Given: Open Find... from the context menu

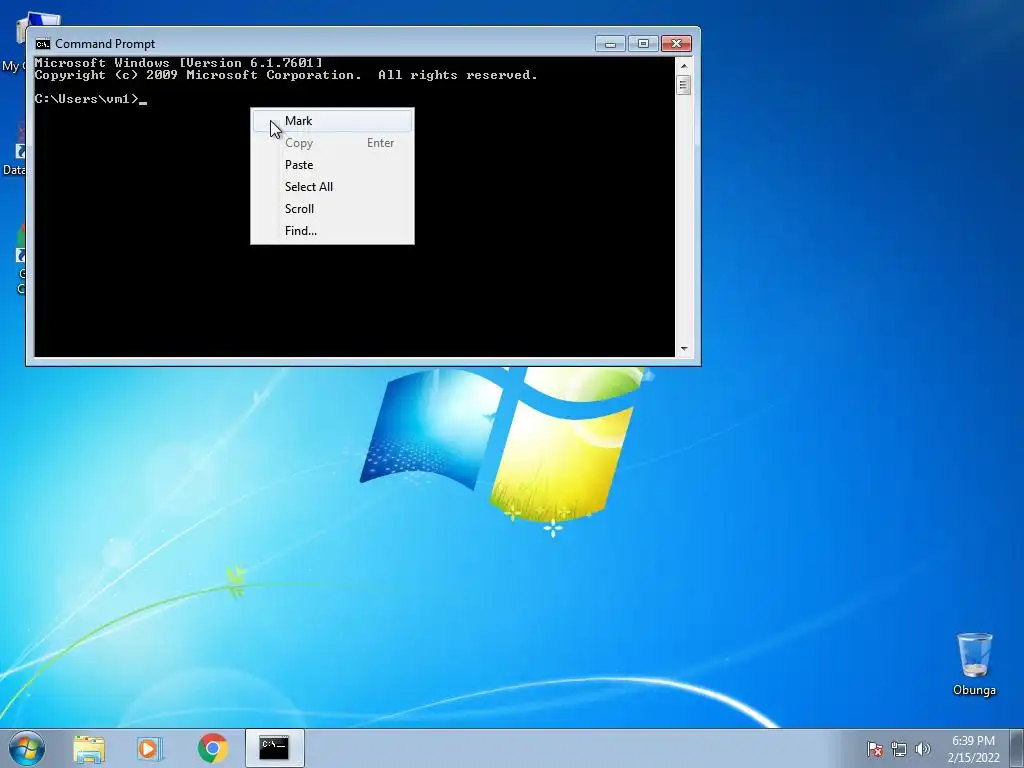Looking at the screenshot, I should (x=332, y=231).
